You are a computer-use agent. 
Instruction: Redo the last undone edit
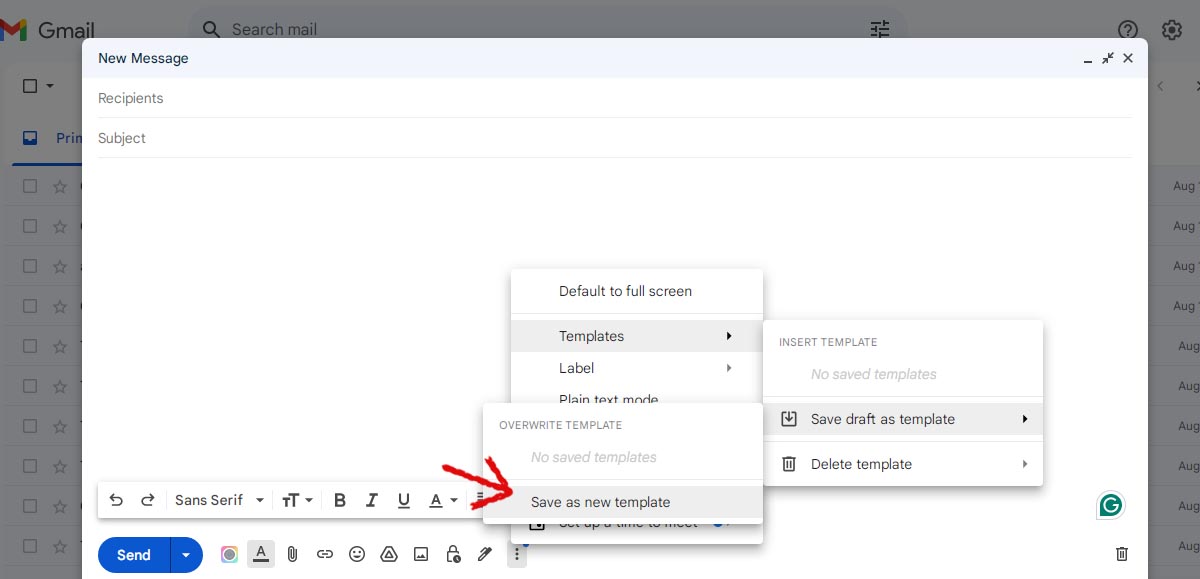point(148,500)
